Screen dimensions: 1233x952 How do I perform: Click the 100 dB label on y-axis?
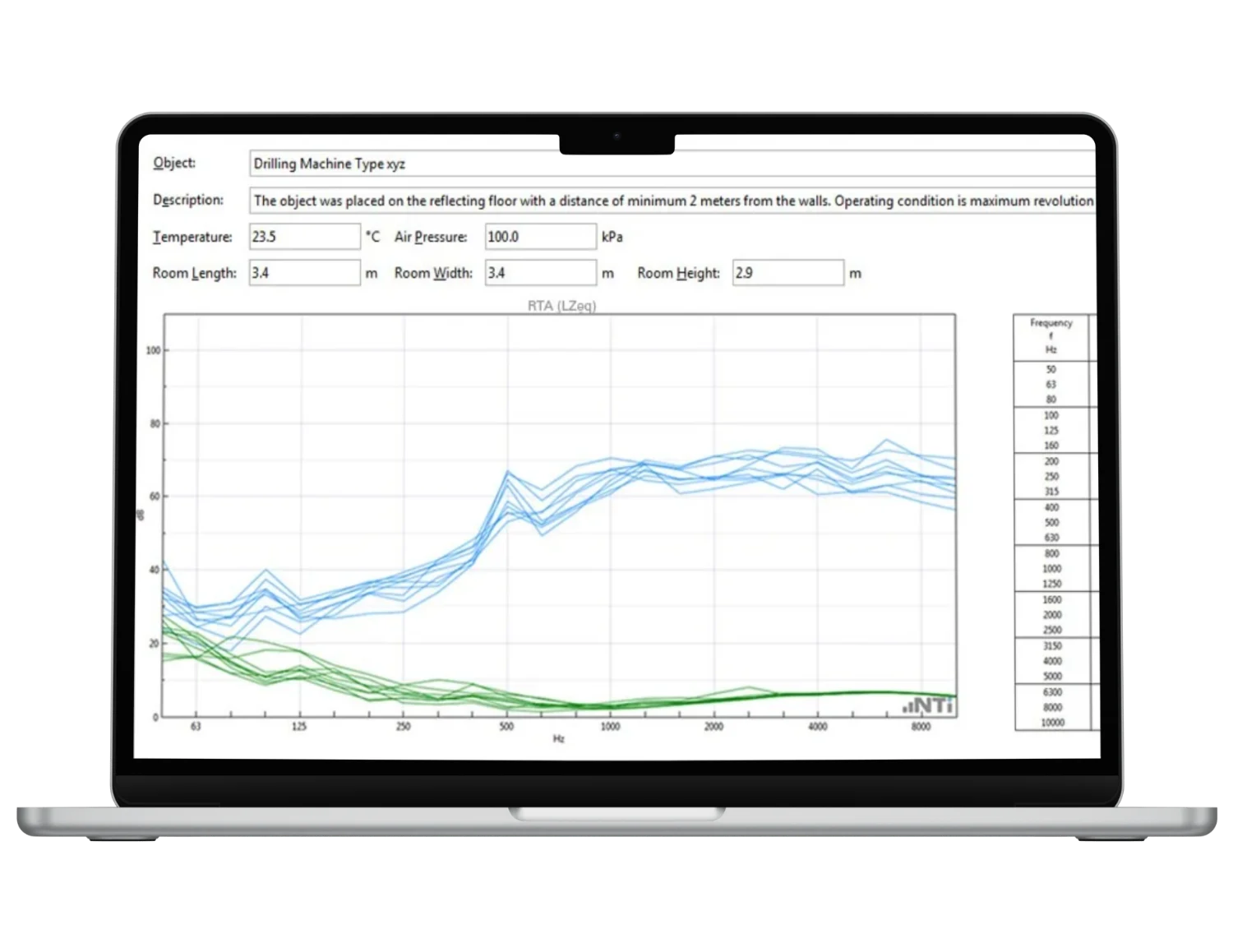pyautogui.click(x=153, y=350)
